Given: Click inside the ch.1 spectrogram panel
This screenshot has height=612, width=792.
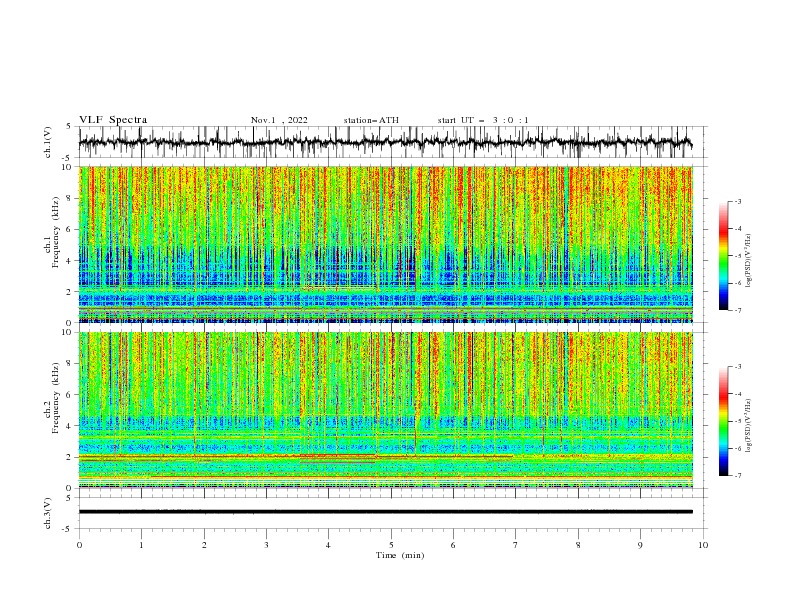Looking at the screenshot, I should [x=385, y=244].
